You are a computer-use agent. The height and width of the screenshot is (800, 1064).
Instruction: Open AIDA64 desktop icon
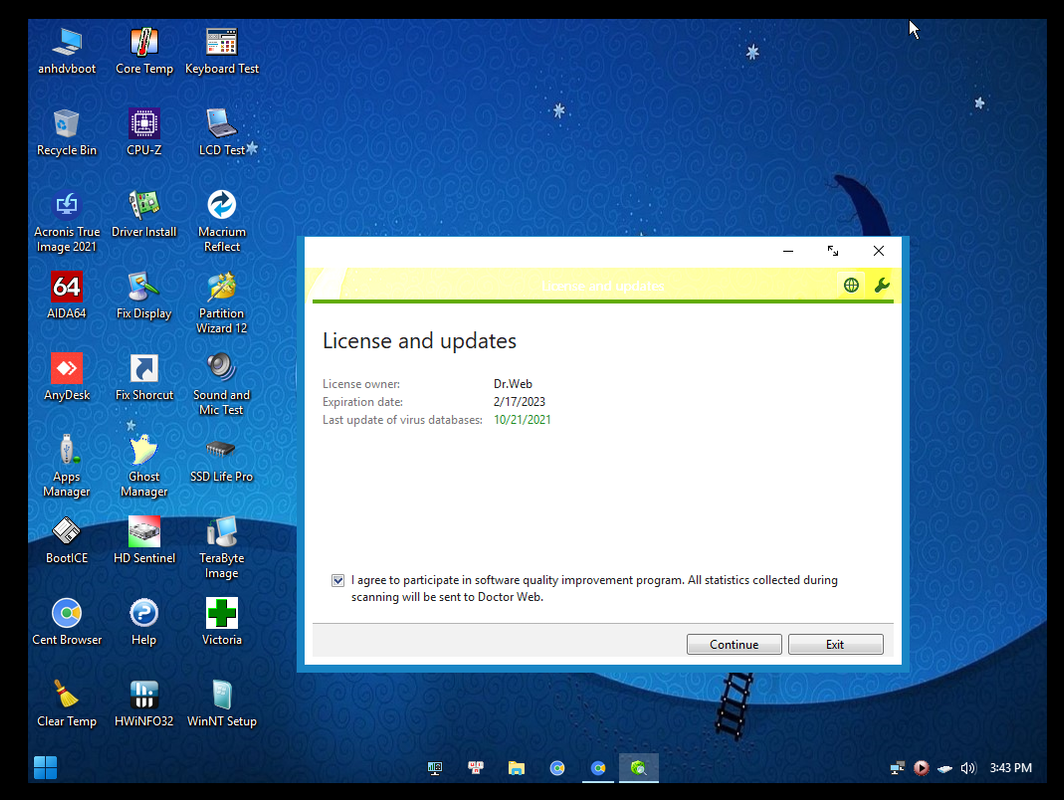click(x=66, y=296)
